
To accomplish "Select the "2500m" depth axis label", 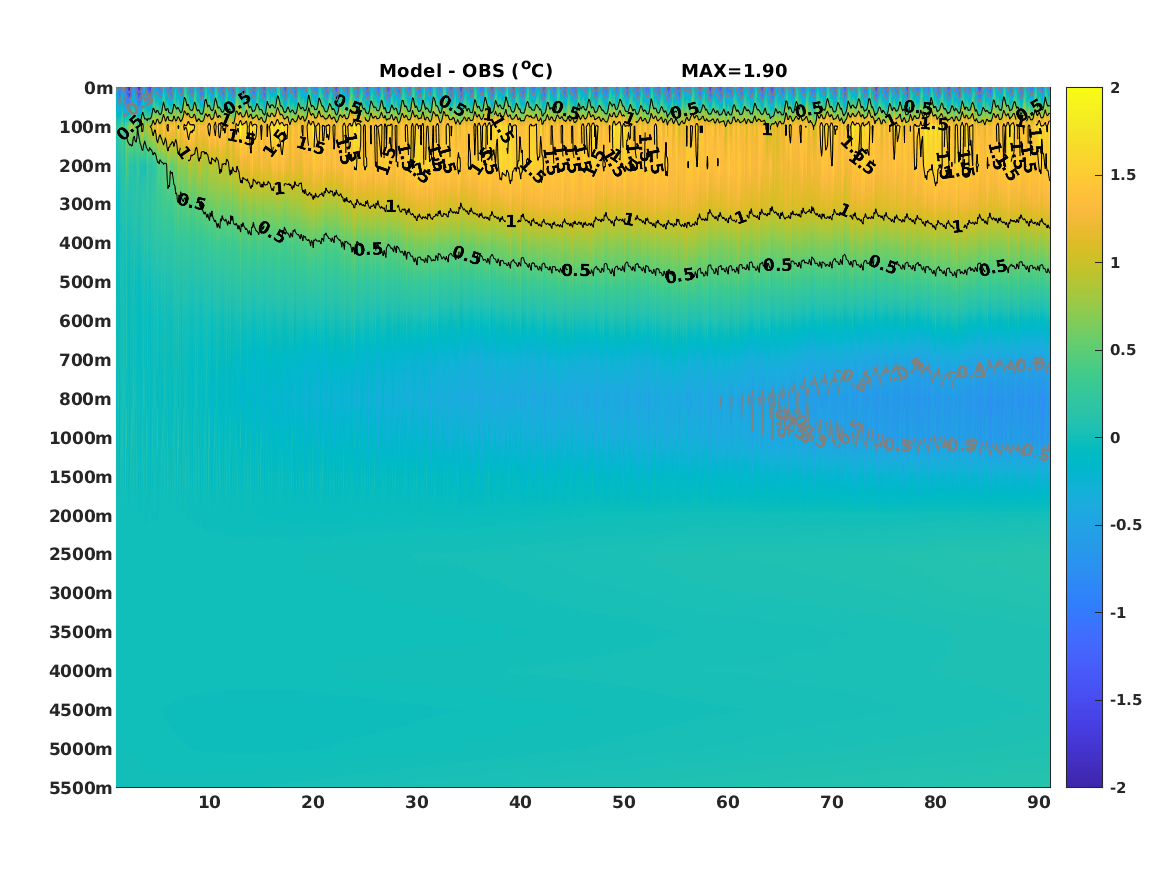I will pos(81,554).
